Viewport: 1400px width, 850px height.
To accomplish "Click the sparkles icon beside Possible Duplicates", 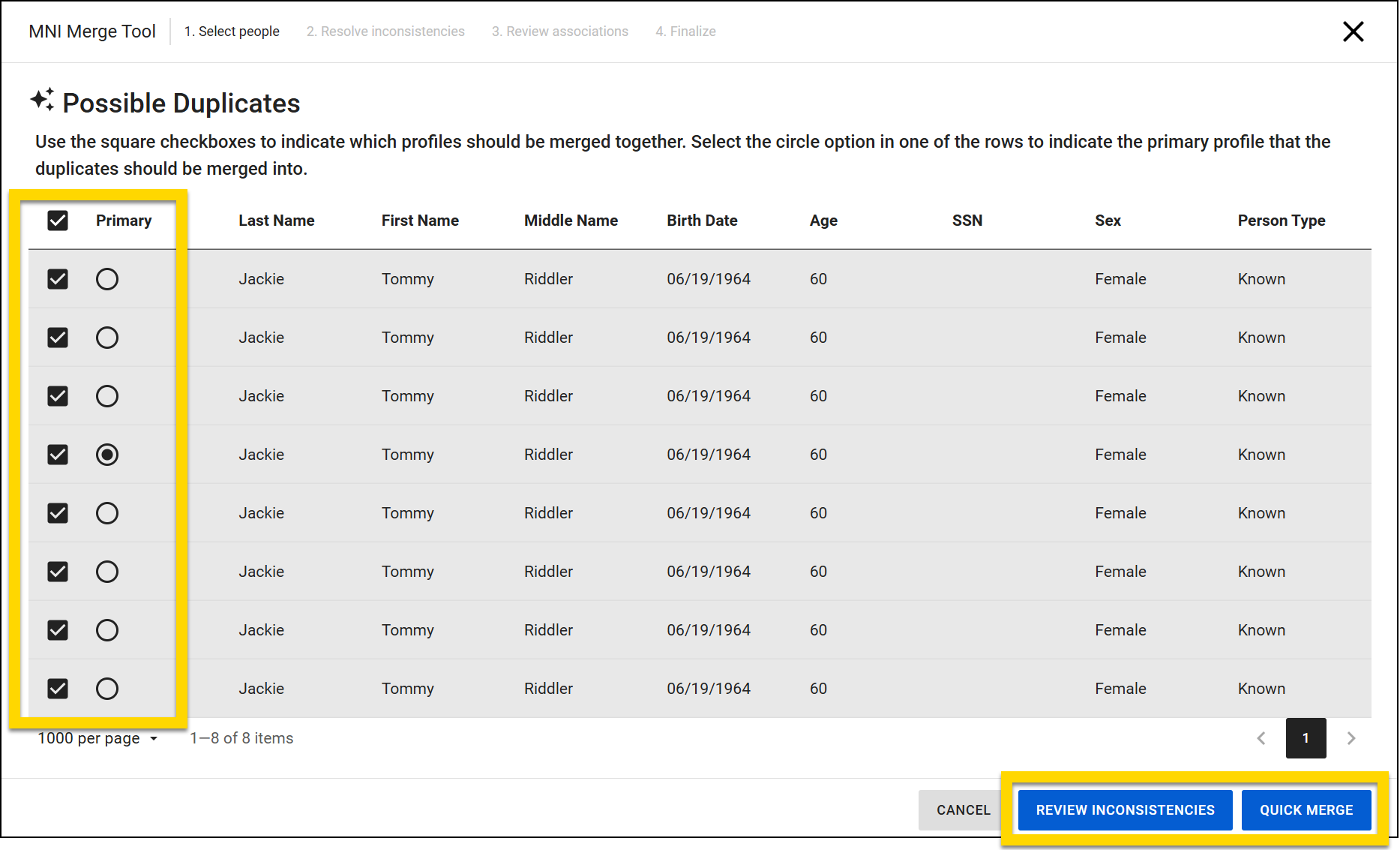I will tap(43, 98).
